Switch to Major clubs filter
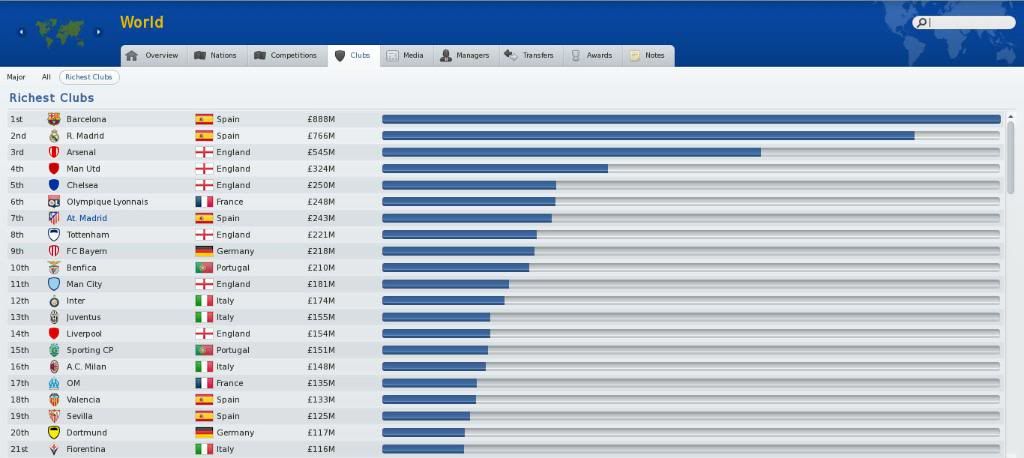1024x458 pixels. point(16,77)
